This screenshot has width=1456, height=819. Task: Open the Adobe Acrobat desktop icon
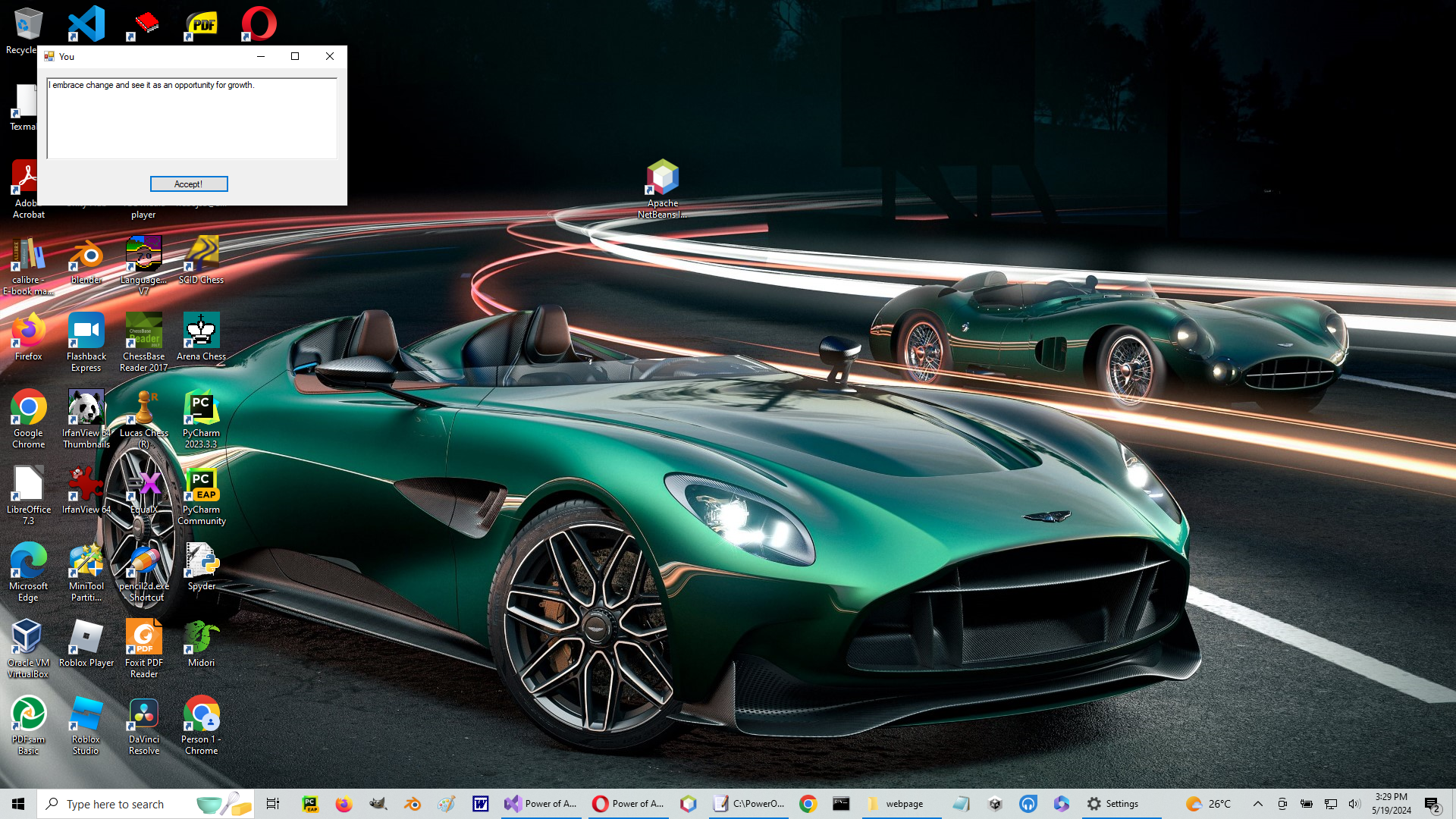28,190
